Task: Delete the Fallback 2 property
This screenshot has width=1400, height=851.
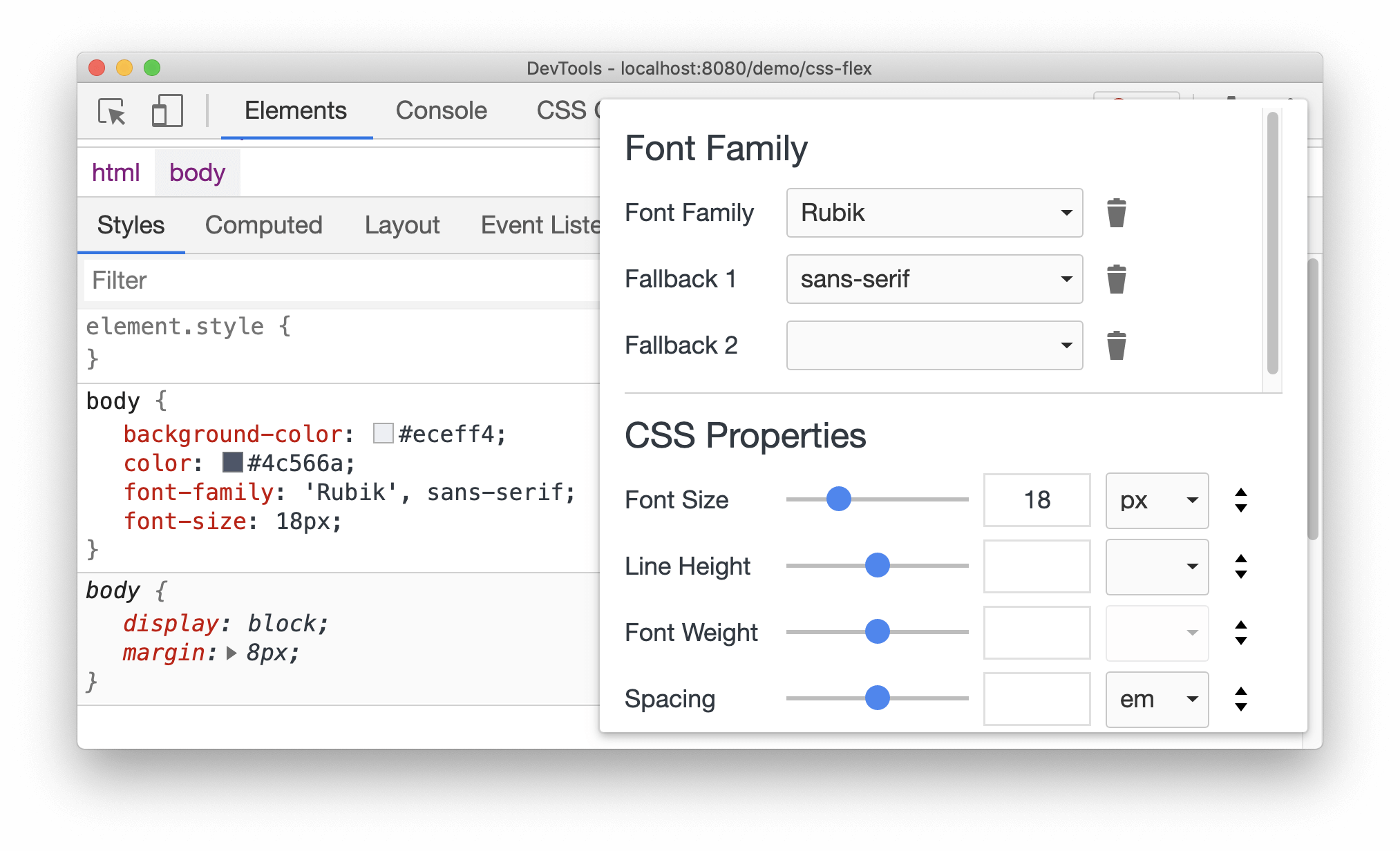Action: click(1116, 346)
